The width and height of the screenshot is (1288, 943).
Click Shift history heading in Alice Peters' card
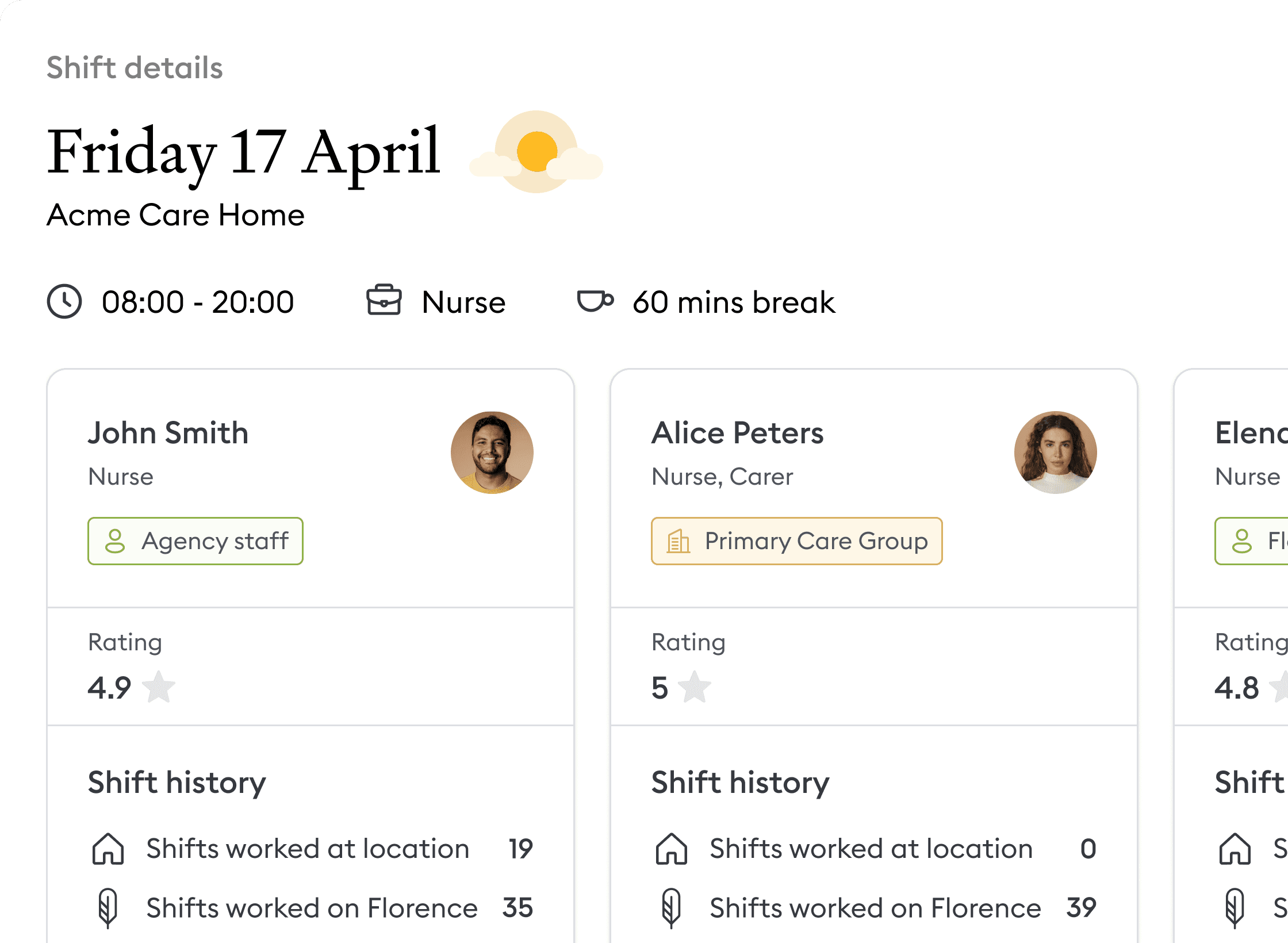tap(741, 783)
